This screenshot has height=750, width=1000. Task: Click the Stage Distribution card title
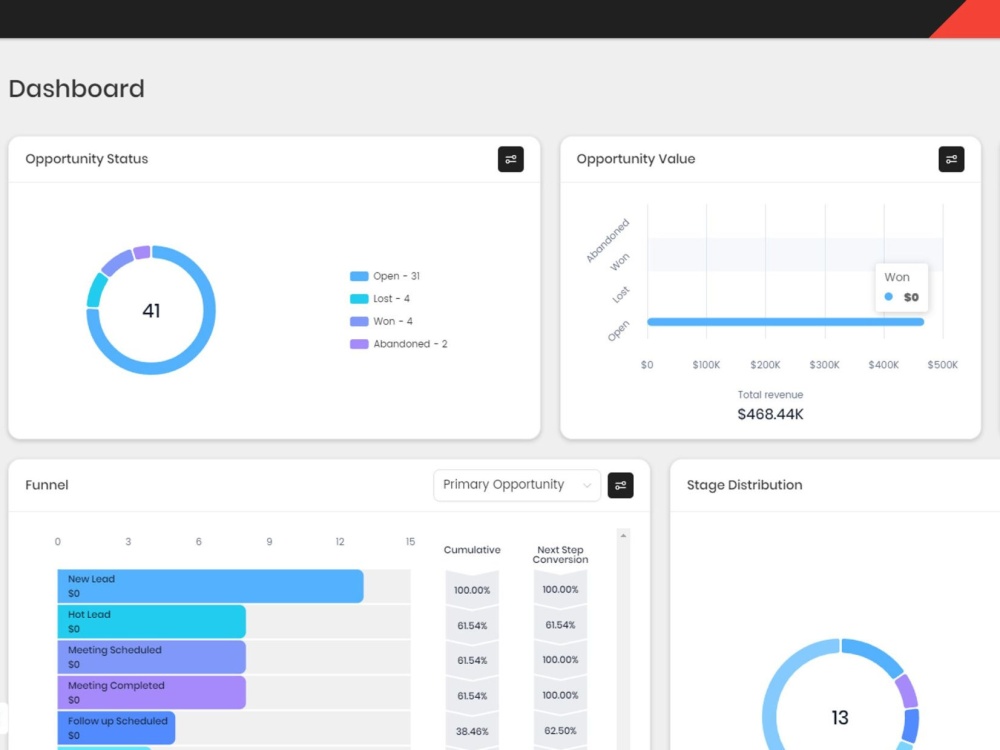(x=744, y=485)
